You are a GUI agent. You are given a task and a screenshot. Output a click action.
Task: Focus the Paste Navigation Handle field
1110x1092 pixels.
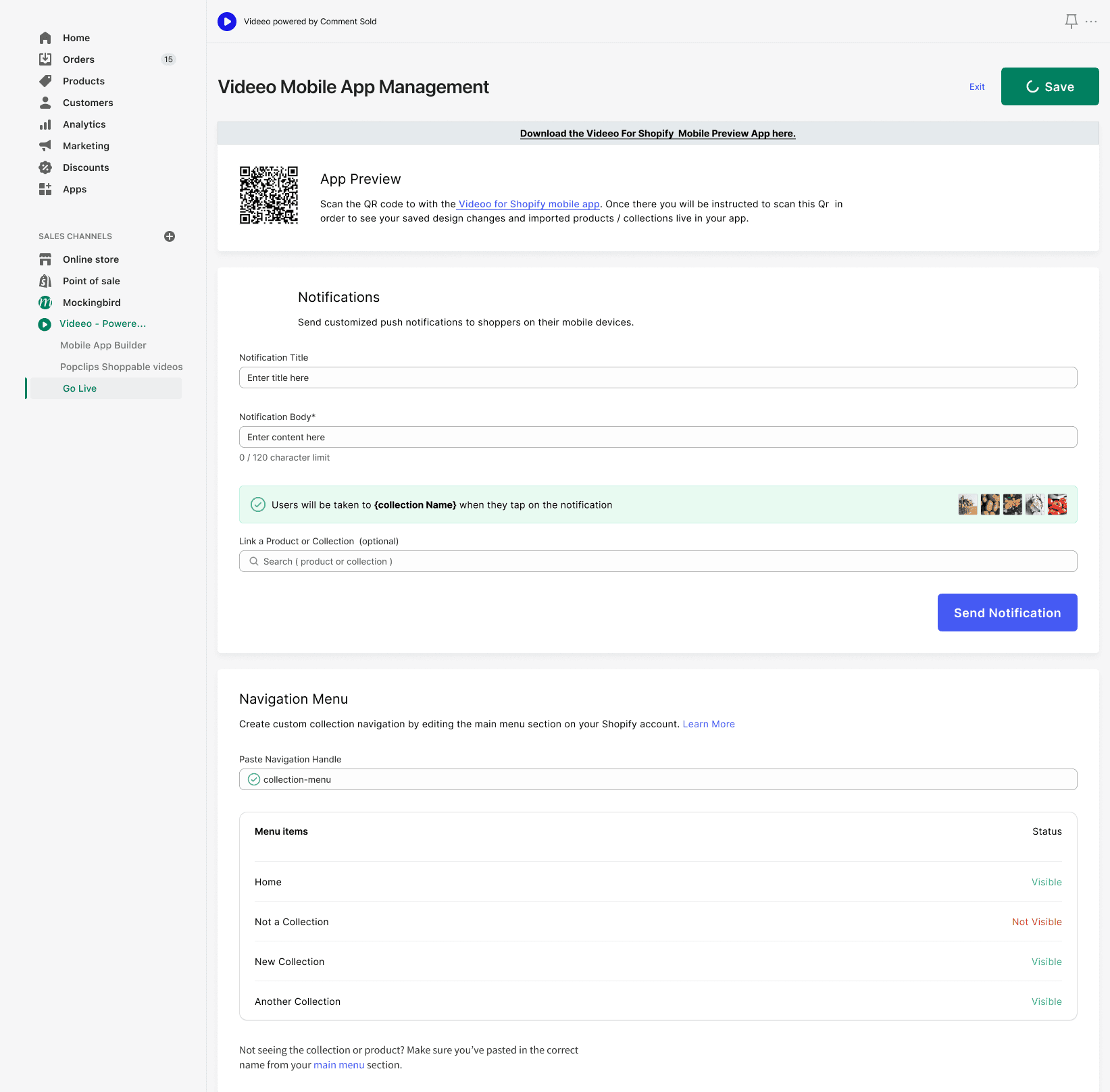click(x=658, y=779)
